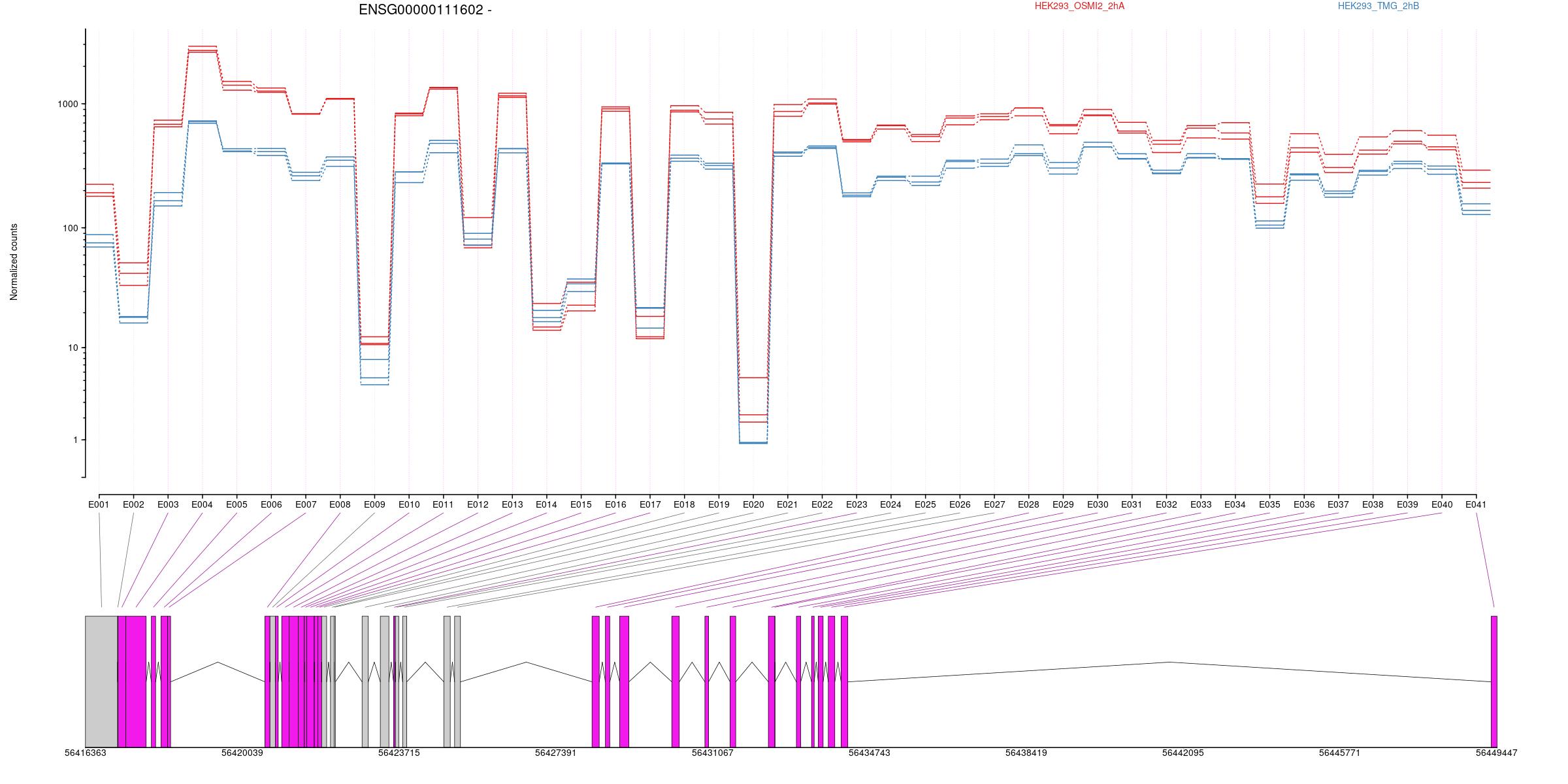
Task: Select exon label E020
Action: coord(753,504)
